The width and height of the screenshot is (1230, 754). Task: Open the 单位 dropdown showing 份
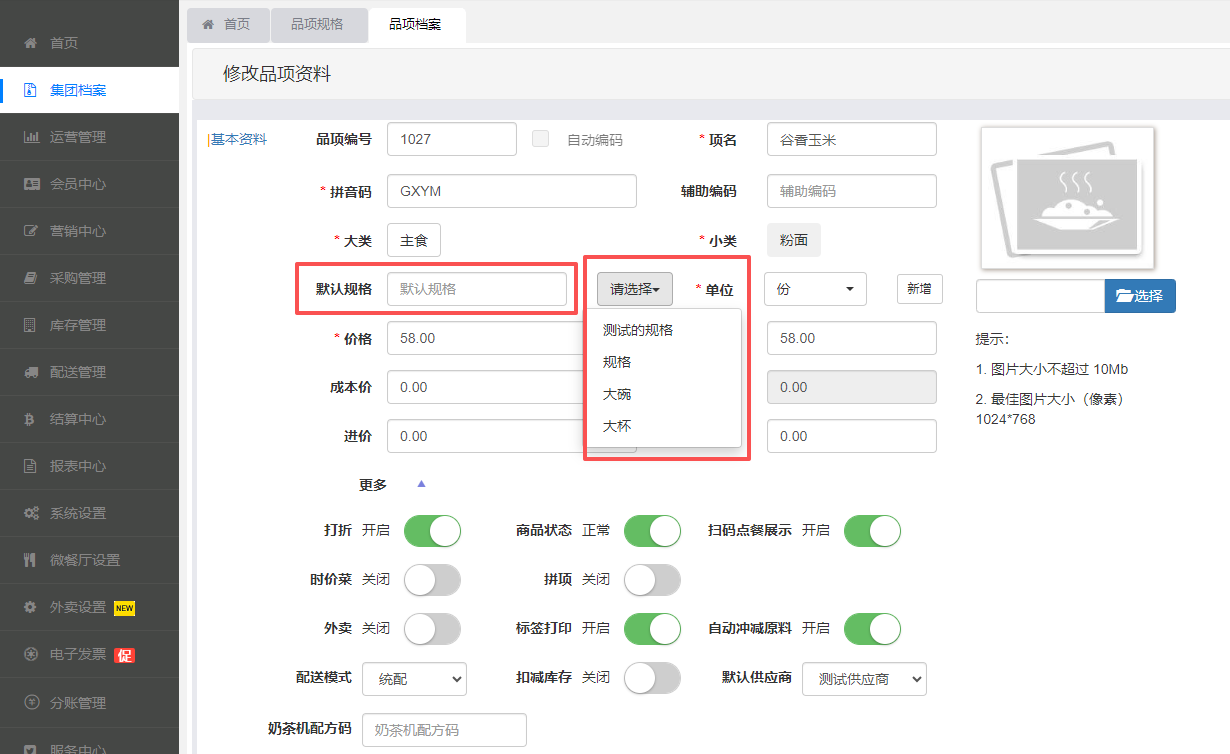pyautogui.click(x=814, y=289)
